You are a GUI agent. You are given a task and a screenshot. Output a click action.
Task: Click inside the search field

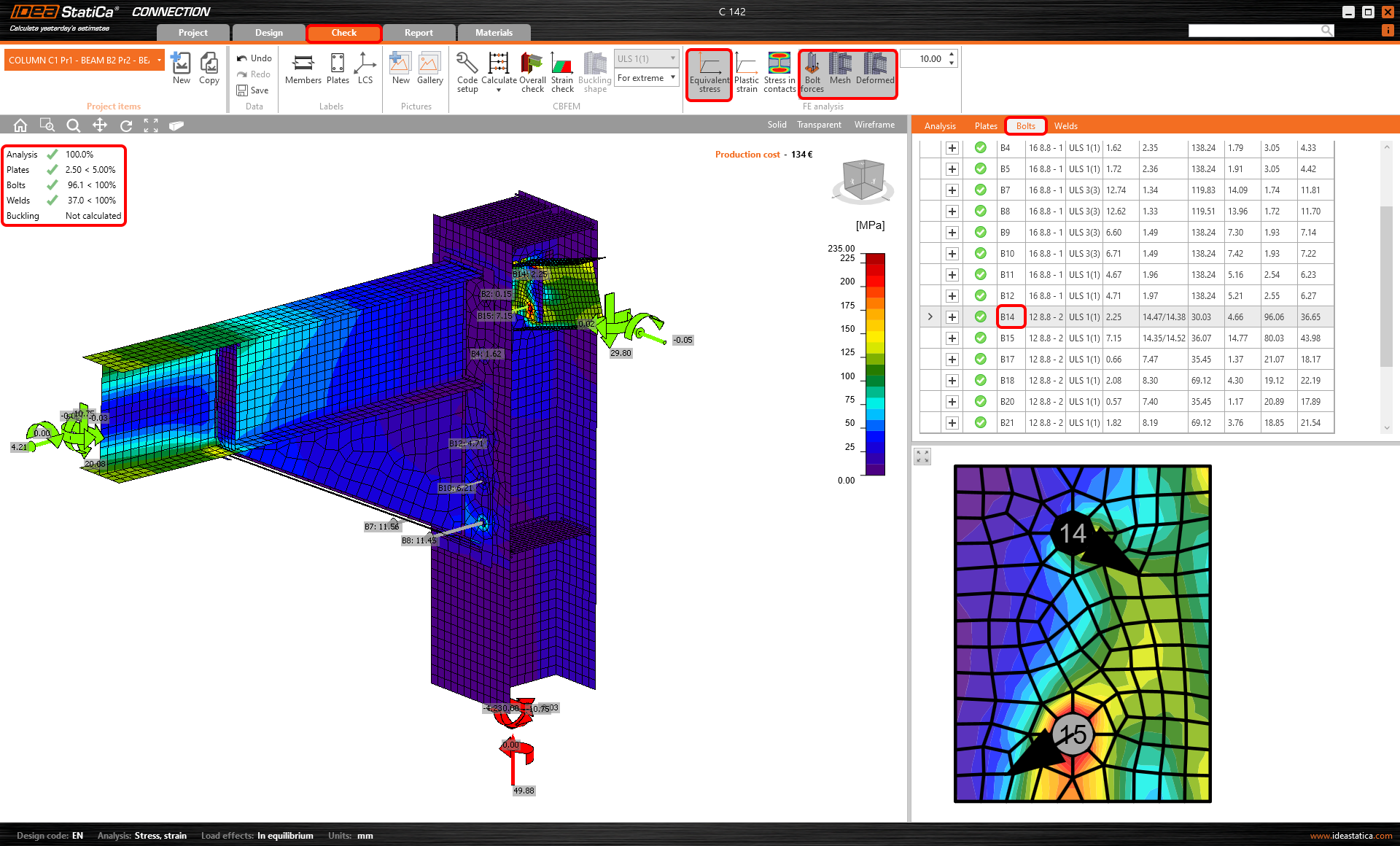(x=1254, y=30)
